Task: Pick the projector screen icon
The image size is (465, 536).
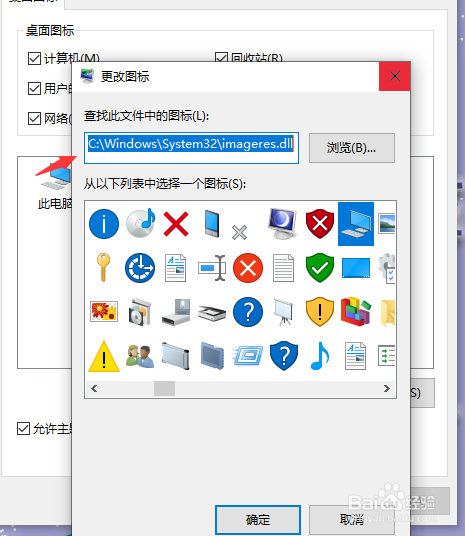Action: click(283, 312)
